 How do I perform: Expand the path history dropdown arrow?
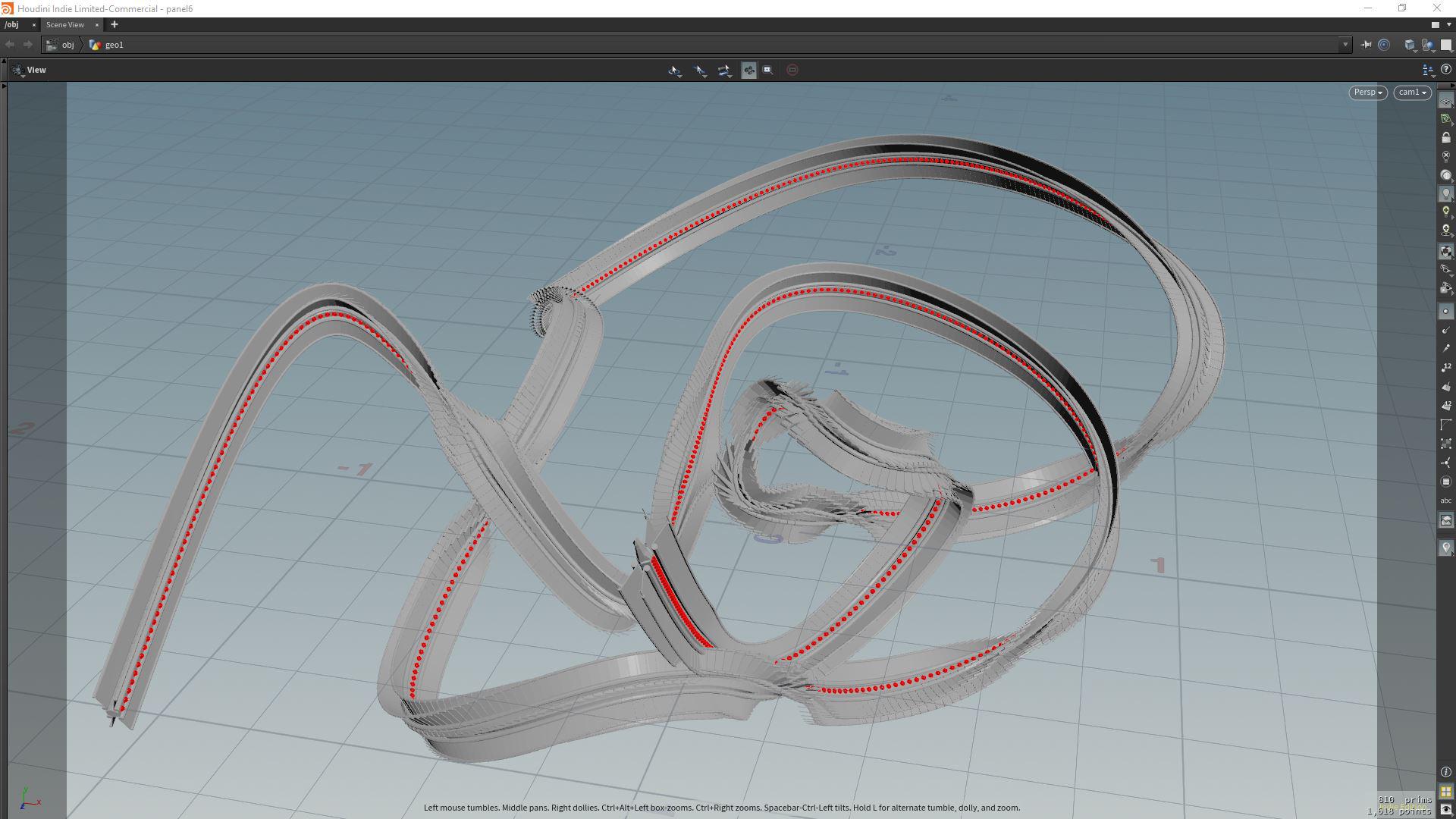click(x=1345, y=44)
